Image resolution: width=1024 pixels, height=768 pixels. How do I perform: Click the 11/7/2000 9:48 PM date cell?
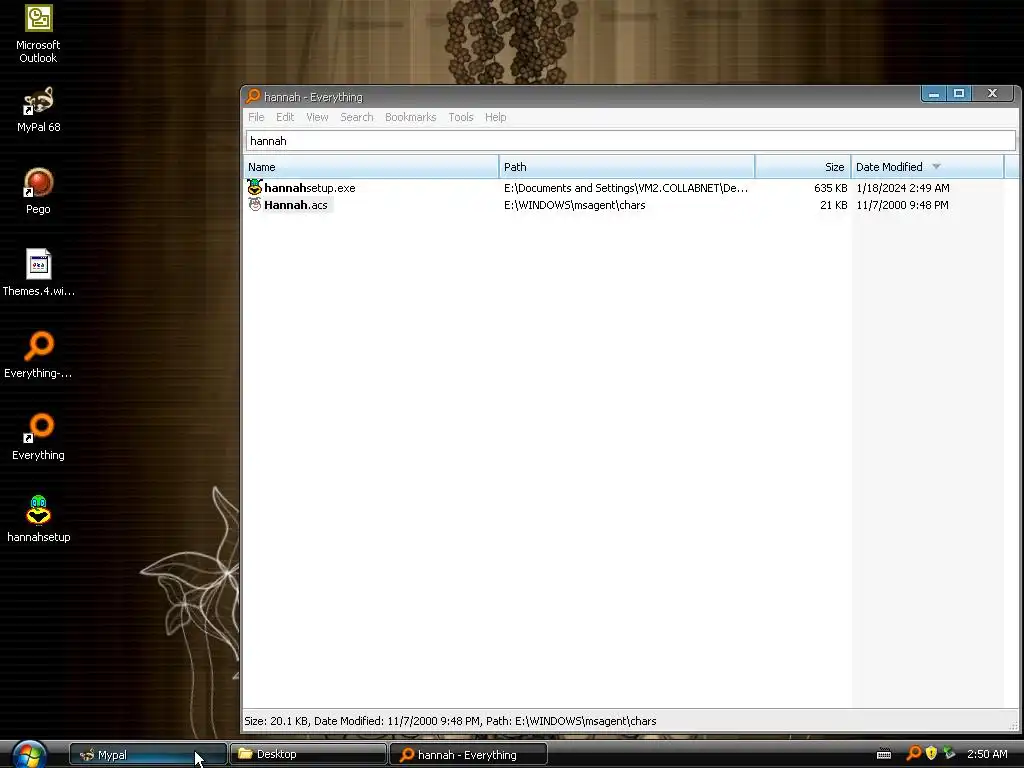click(x=902, y=204)
